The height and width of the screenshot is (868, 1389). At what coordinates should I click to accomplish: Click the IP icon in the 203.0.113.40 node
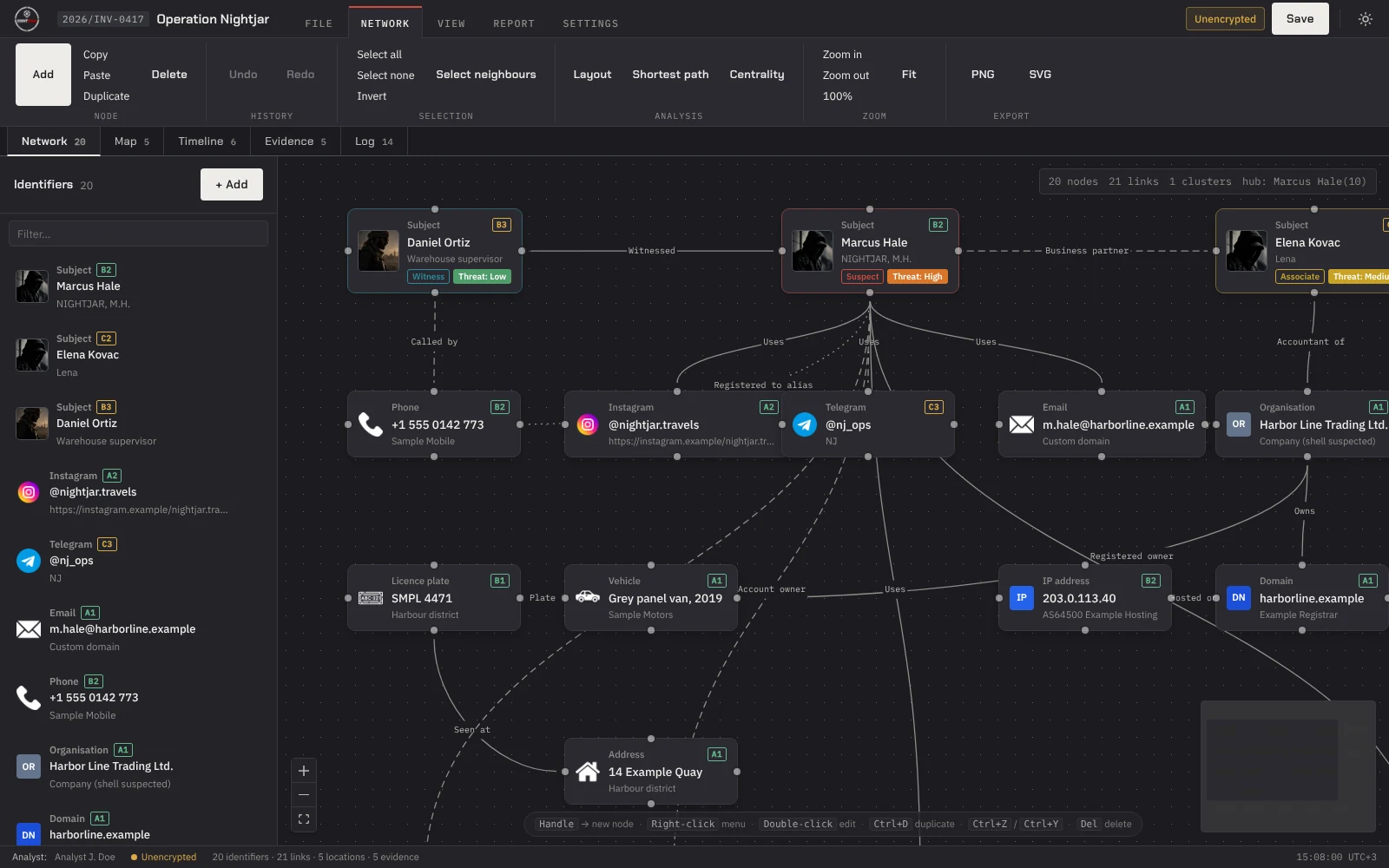[1022, 598]
